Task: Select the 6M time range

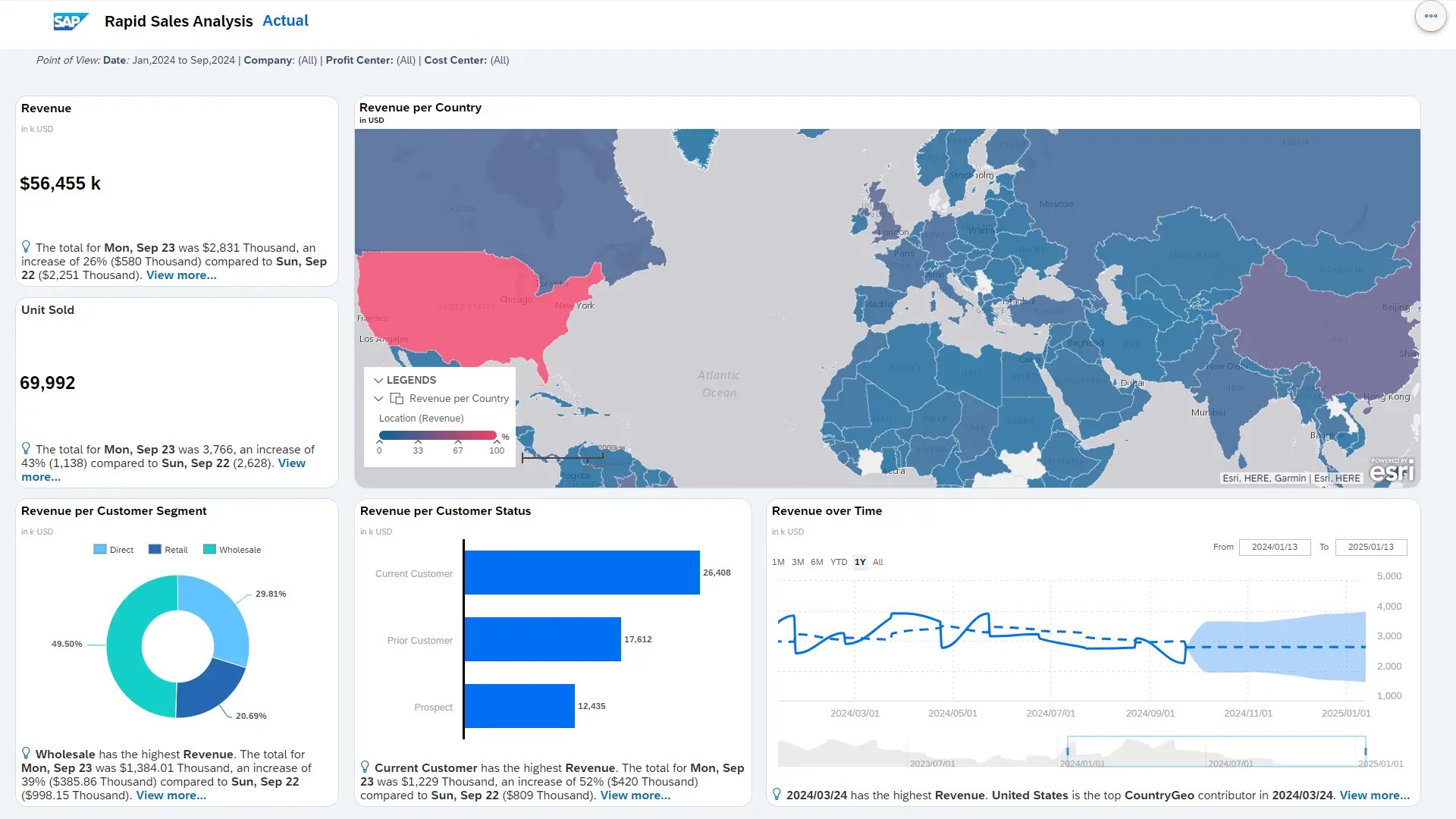Action: point(817,563)
